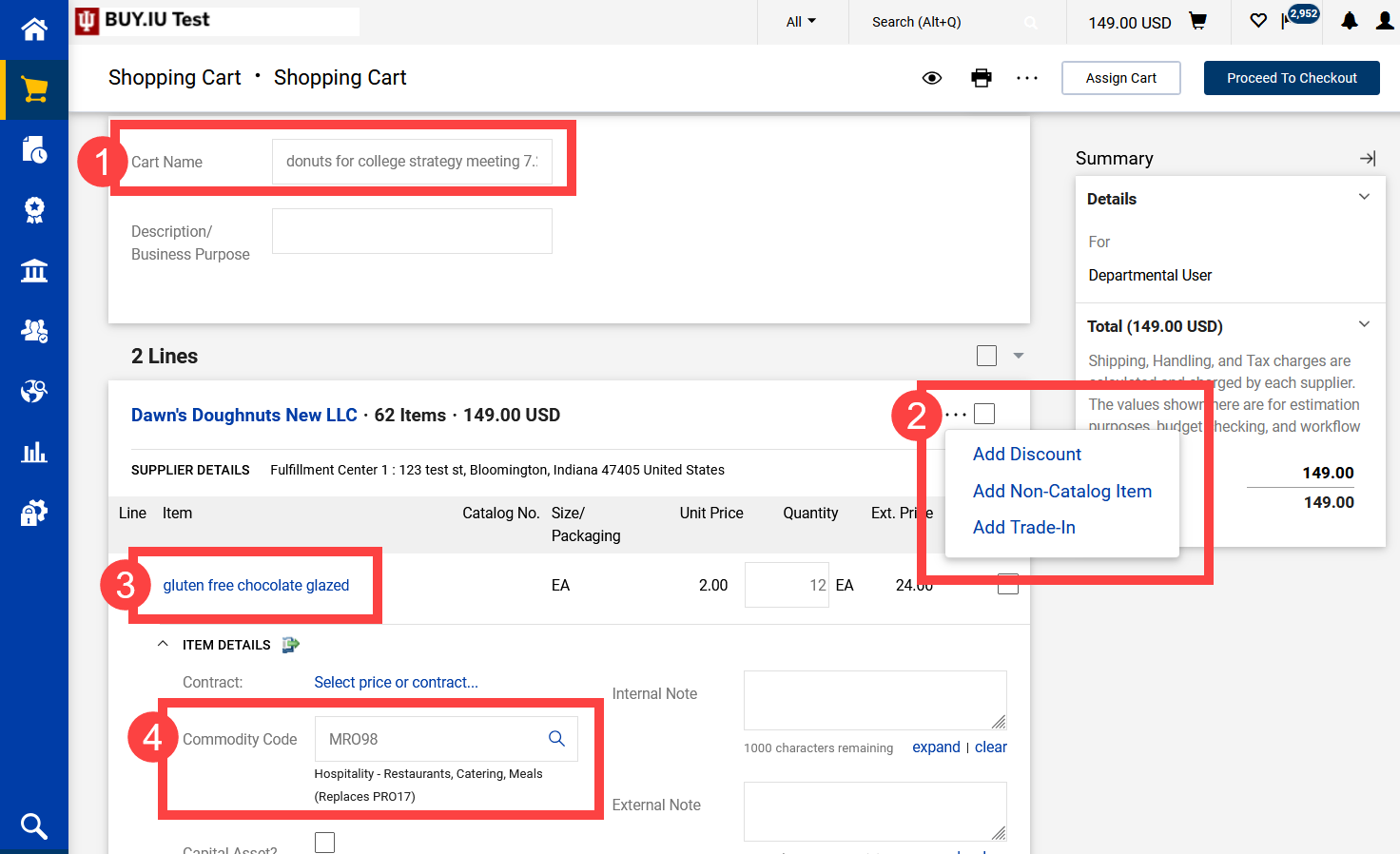Collapse the Details section chevron
The image size is (1400, 854).
pyautogui.click(x=1364, y=197)
